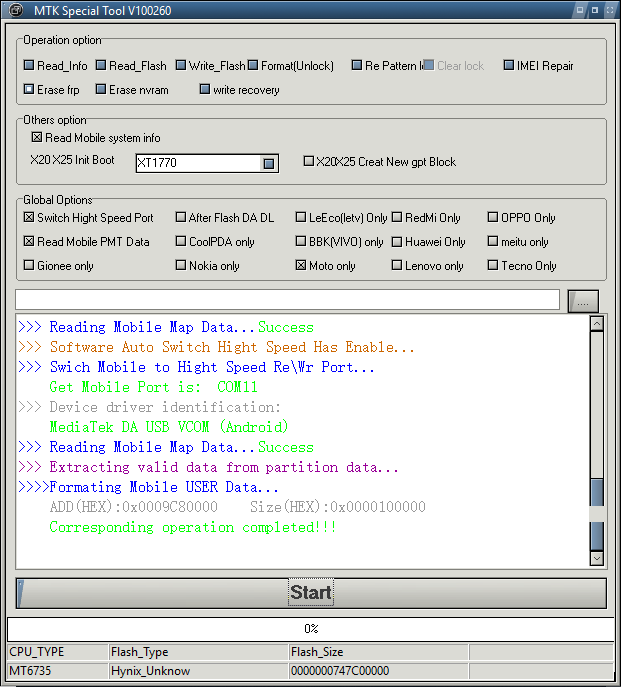Minimize the MTK Special Tool window
The image size is (621, 687).
click(x=580, y=10)
